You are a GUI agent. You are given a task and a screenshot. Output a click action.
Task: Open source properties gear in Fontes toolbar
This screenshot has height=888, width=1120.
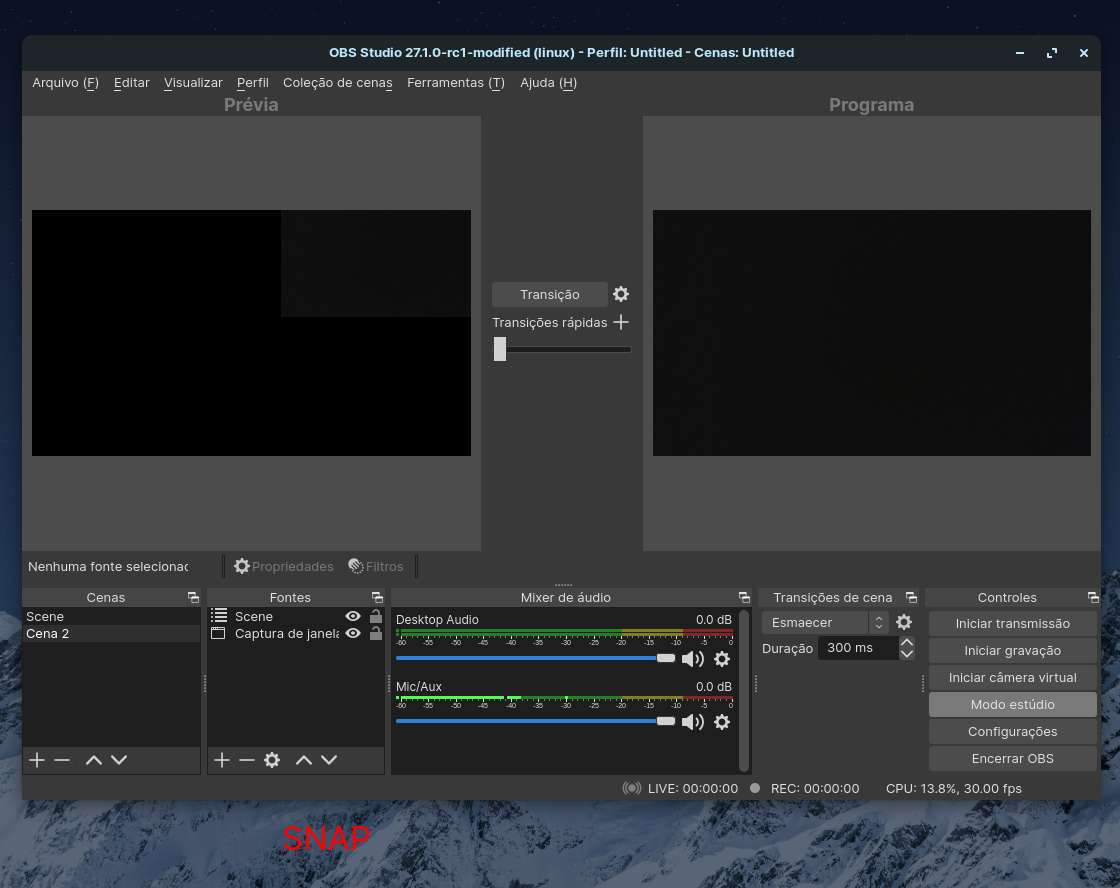(x=272, y=760)
